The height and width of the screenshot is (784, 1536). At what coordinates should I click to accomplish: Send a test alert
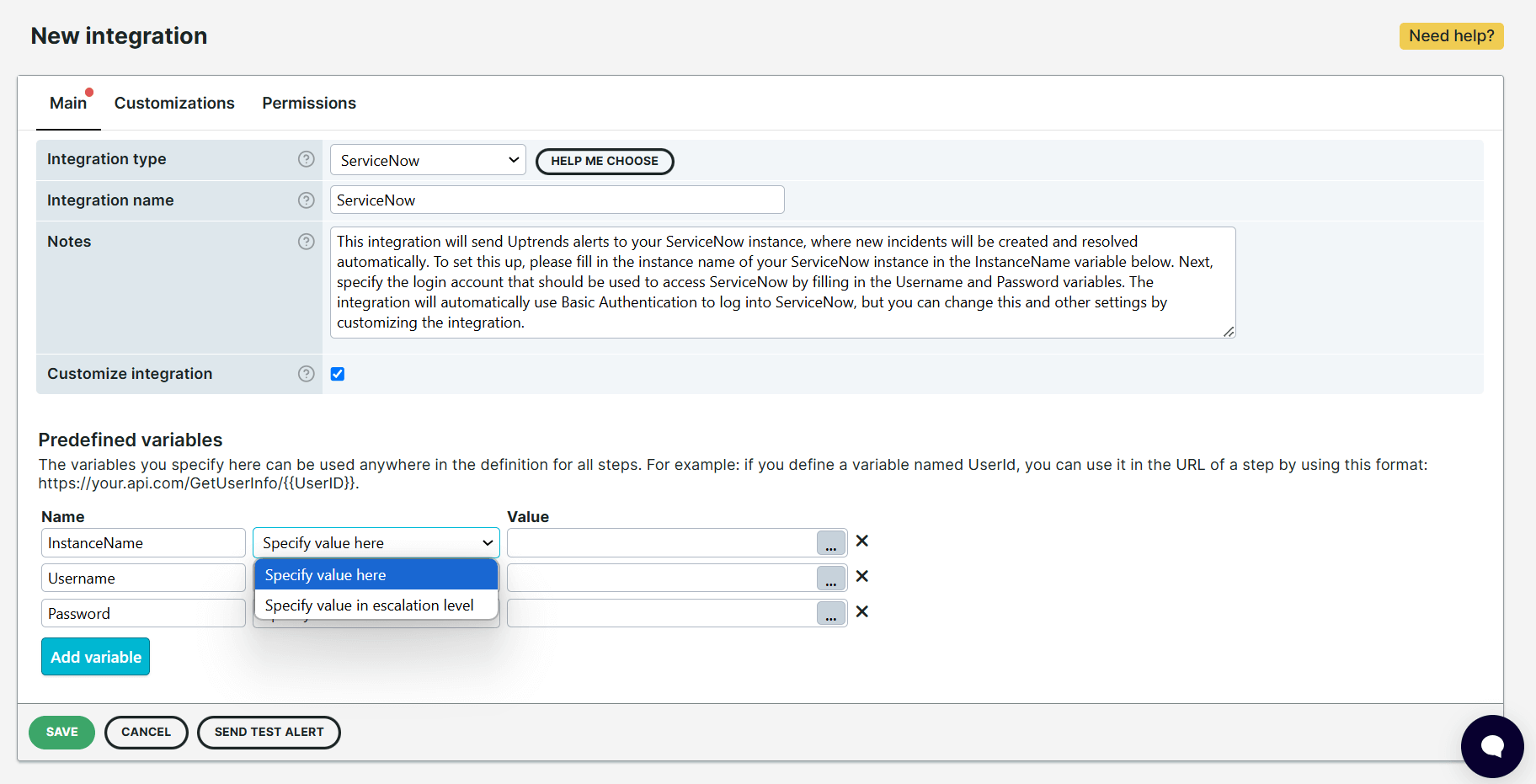(269, 732)
